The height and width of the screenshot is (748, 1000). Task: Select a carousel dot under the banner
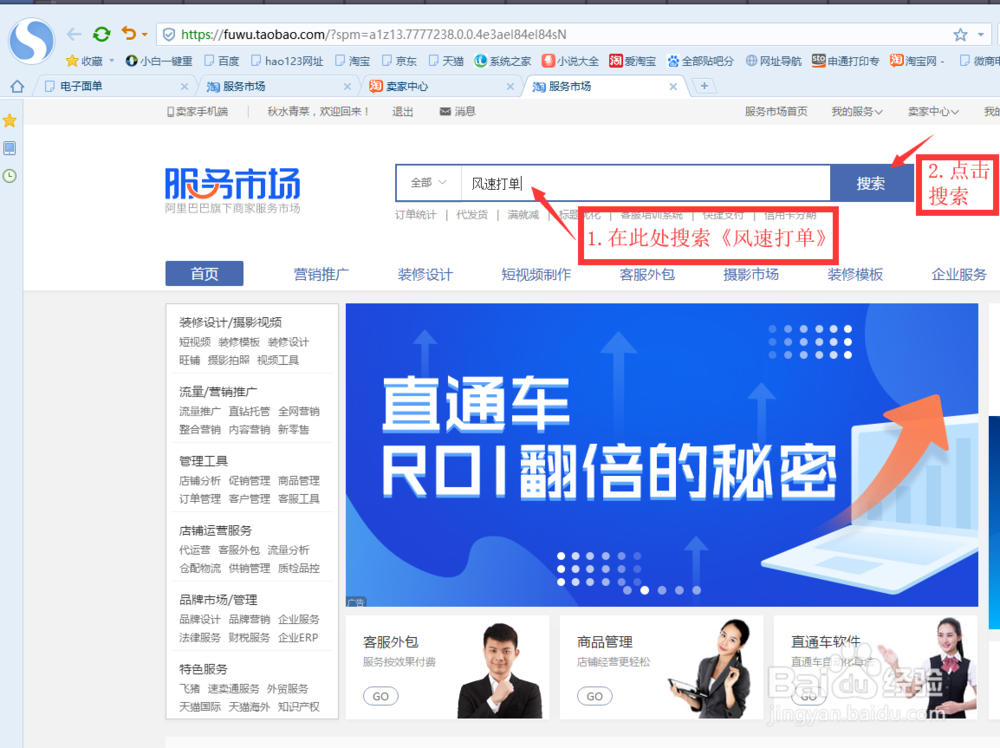pyautogui.click(x=645, y=591)
